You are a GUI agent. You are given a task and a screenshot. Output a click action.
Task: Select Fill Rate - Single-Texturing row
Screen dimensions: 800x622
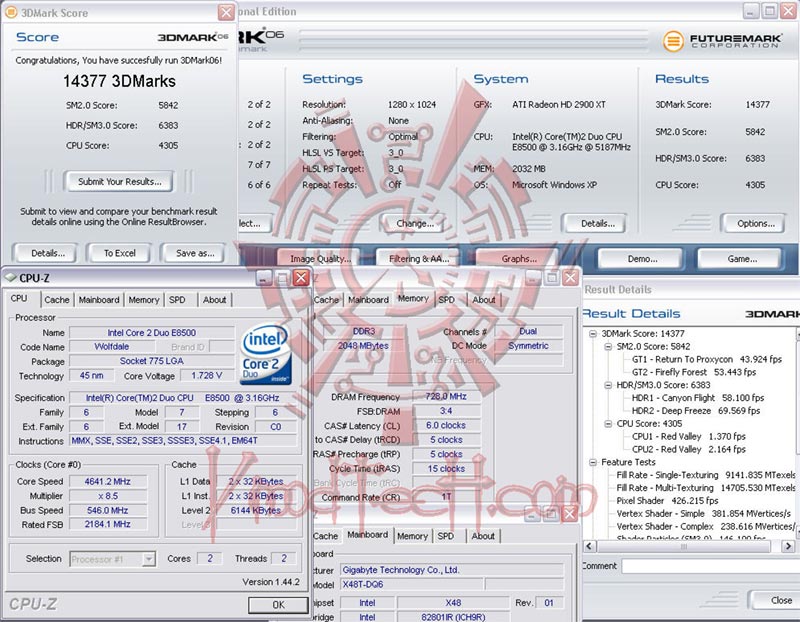(x=706, y=475)
